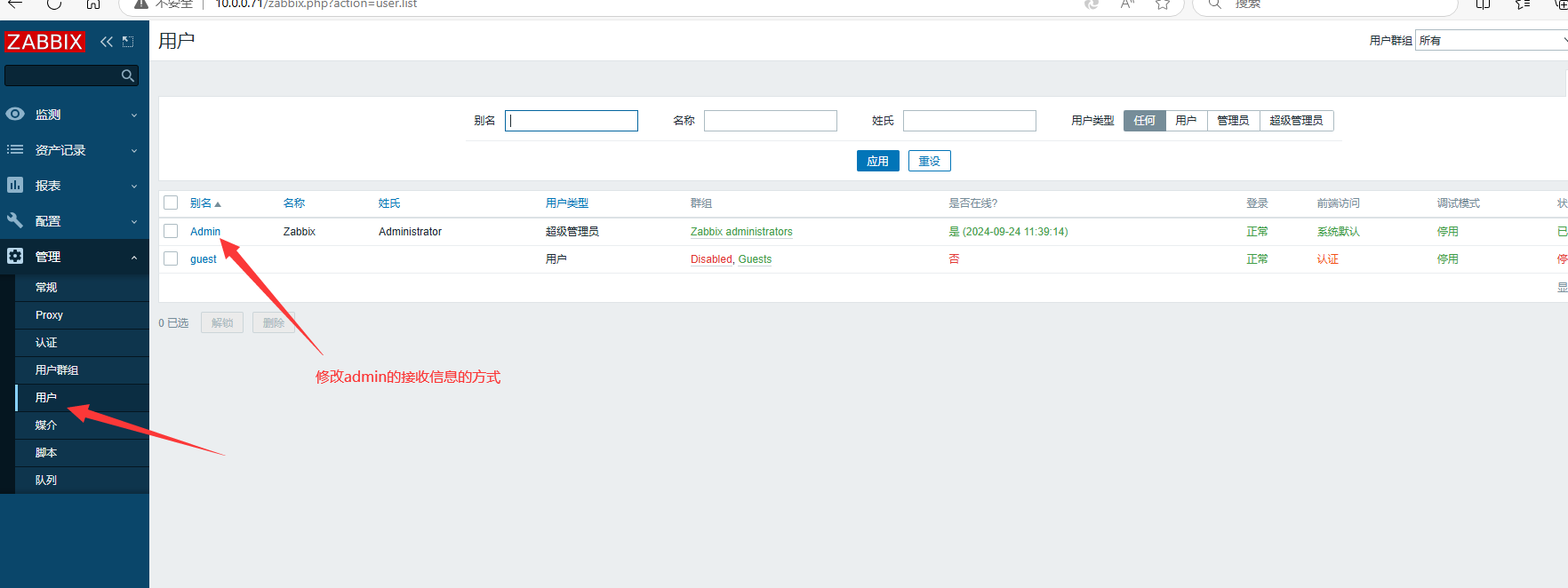Click the sidebar search magnifier icon
The height and width of the screenshot is (588, 1568).
pos(128,76)
